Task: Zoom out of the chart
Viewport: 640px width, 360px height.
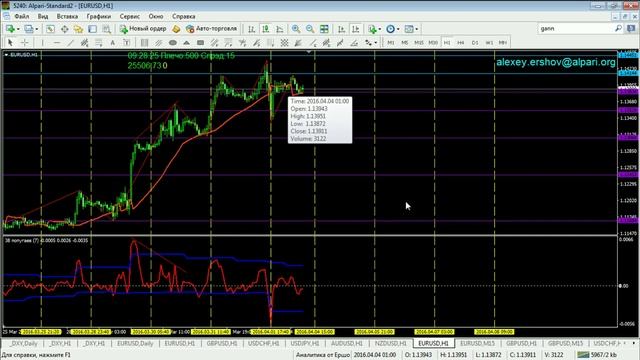Action: click(310, 29)
